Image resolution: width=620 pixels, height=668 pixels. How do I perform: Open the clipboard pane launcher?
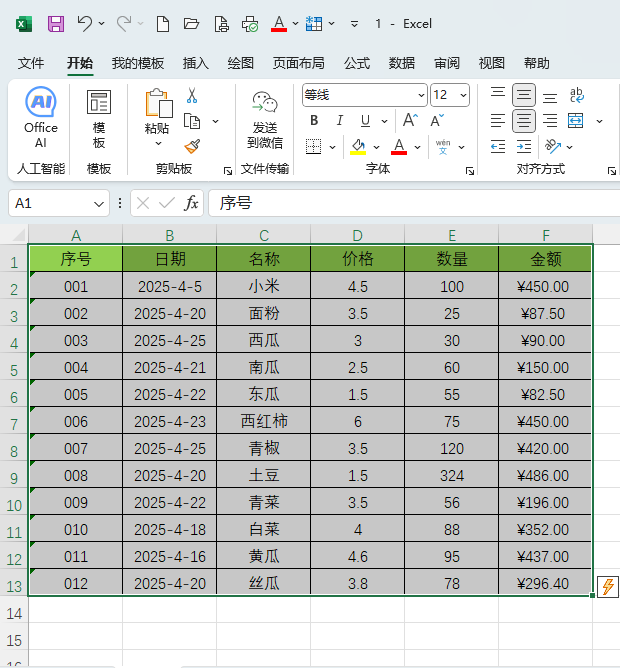click(228, 171)
